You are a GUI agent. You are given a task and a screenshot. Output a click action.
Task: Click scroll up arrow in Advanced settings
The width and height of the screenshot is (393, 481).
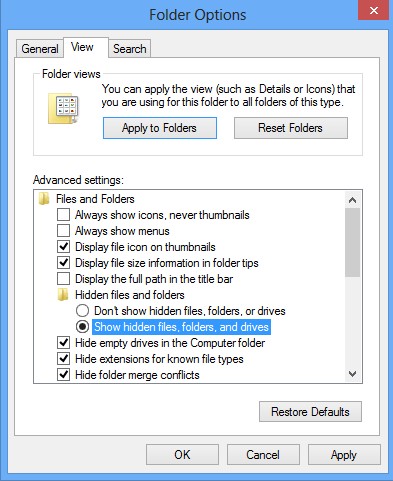tap(352, 200)
